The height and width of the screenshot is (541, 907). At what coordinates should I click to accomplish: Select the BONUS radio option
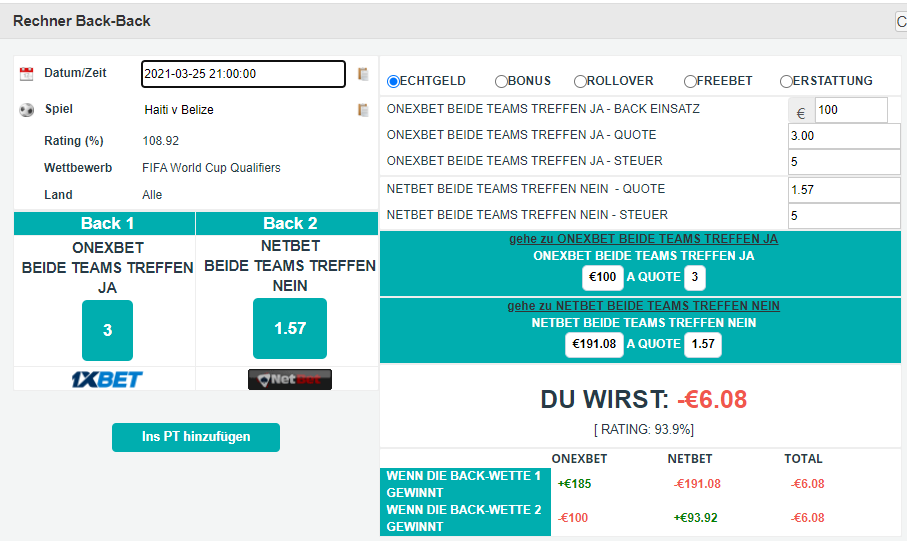coord(502,82)
